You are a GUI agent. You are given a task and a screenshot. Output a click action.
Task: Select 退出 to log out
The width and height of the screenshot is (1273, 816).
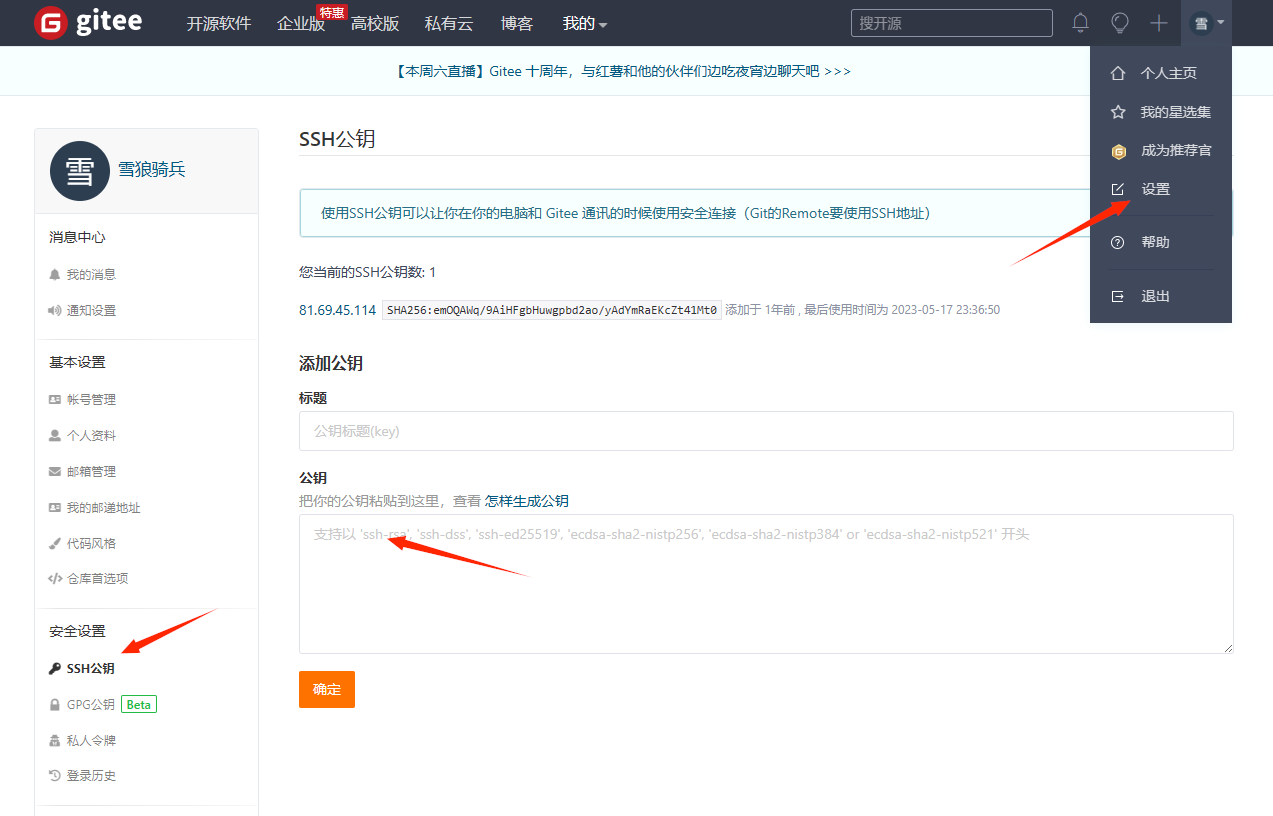pyautogui.click(x=1155, y=296)
